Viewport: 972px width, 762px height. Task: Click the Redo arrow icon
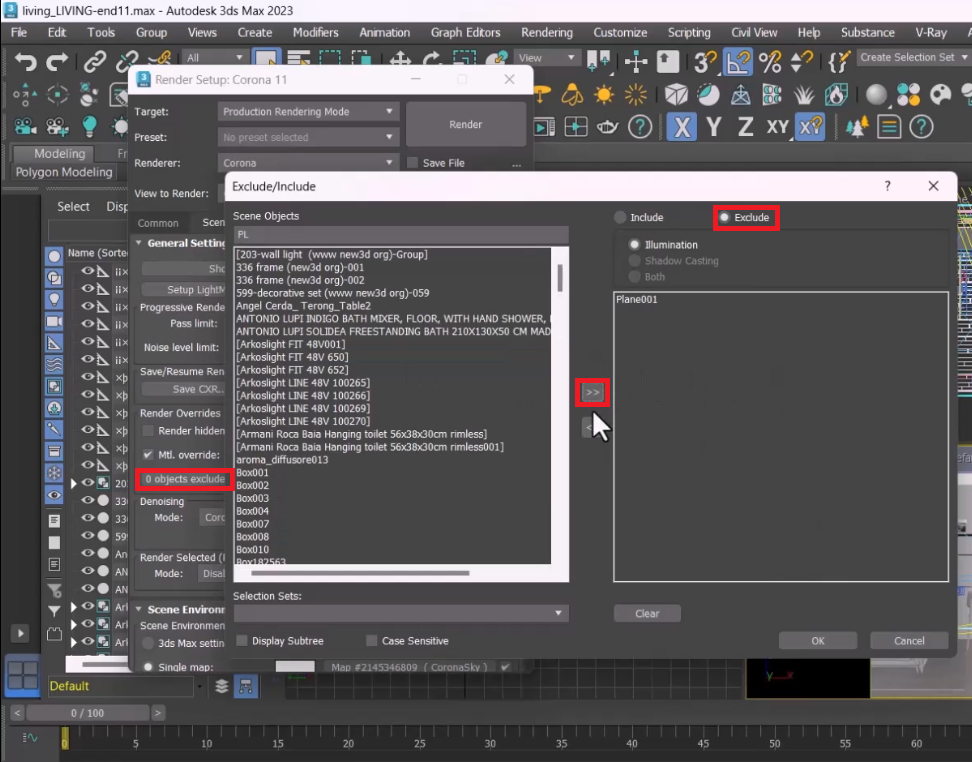56,61
